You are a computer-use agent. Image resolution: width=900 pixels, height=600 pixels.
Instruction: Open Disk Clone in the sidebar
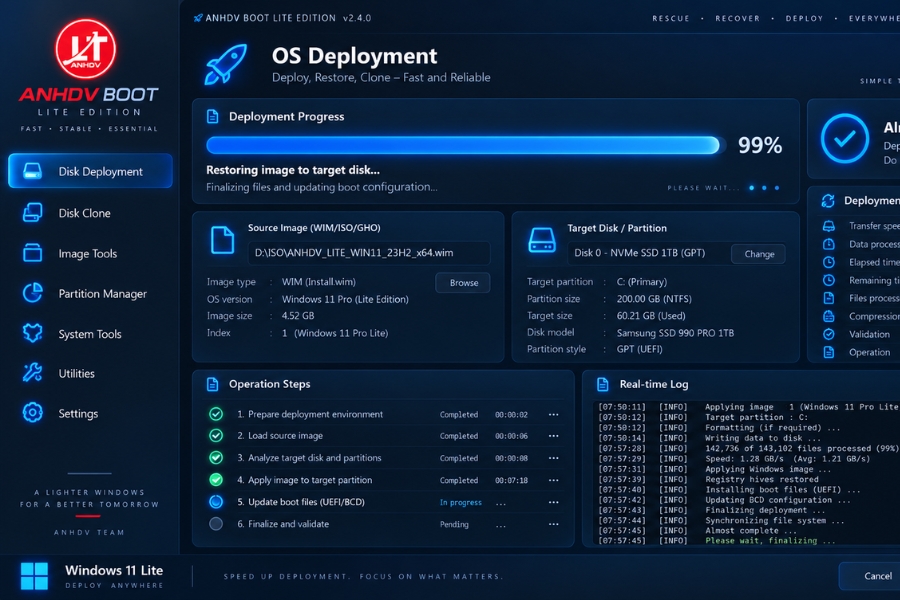pyautogui.click(x=84, y=213)
